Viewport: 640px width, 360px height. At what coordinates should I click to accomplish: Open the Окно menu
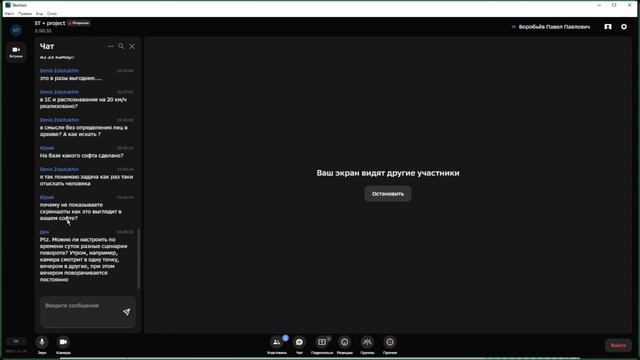tap(52, 13)
